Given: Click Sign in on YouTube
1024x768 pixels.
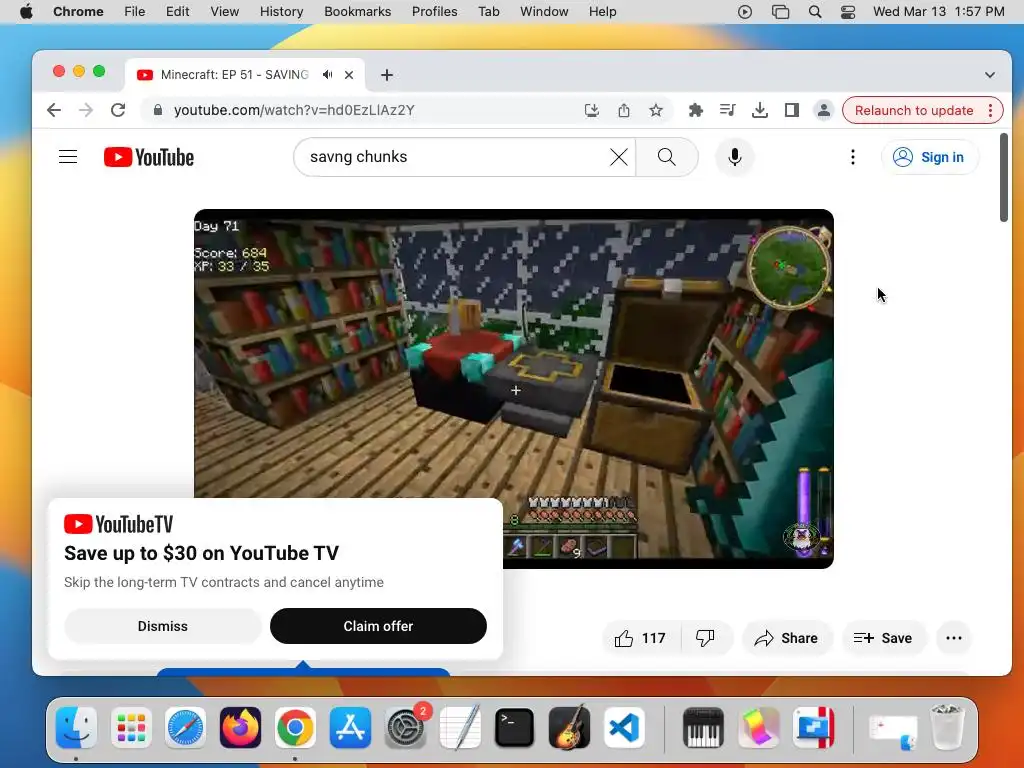Looking at the screenshot, I should click(929, 157).
